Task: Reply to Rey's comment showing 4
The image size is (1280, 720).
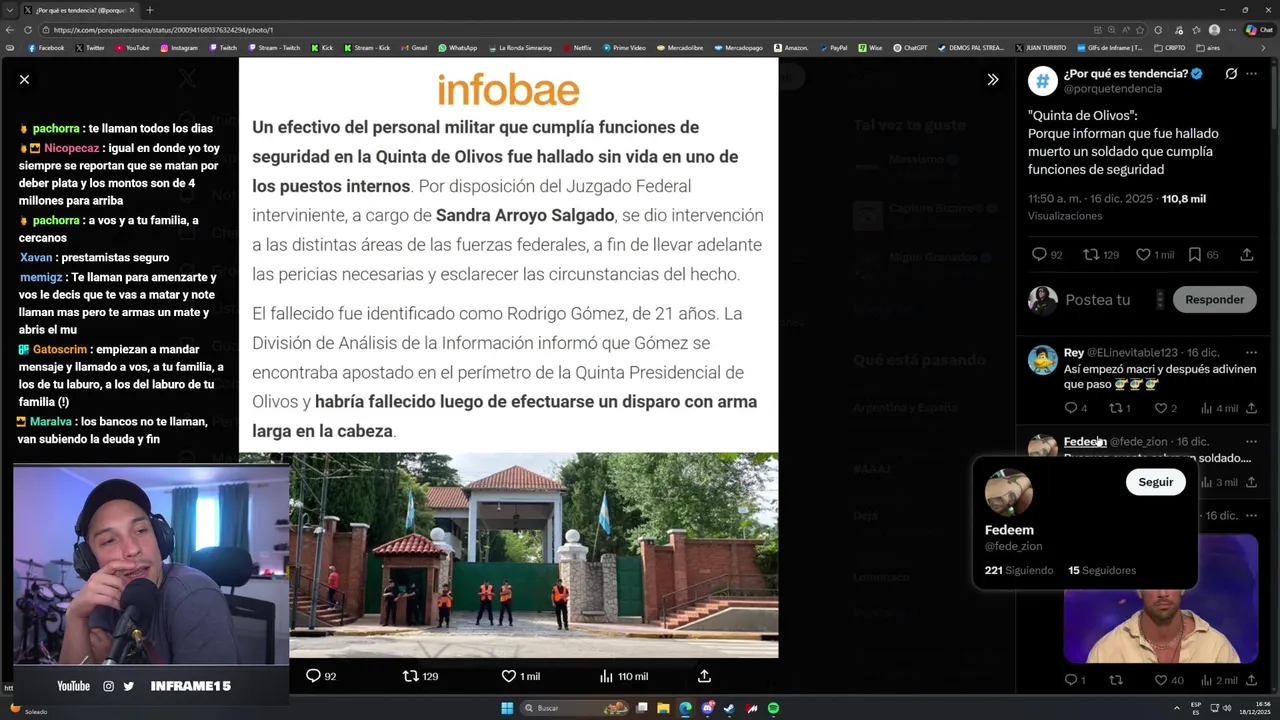Action: click(1076, 408)
